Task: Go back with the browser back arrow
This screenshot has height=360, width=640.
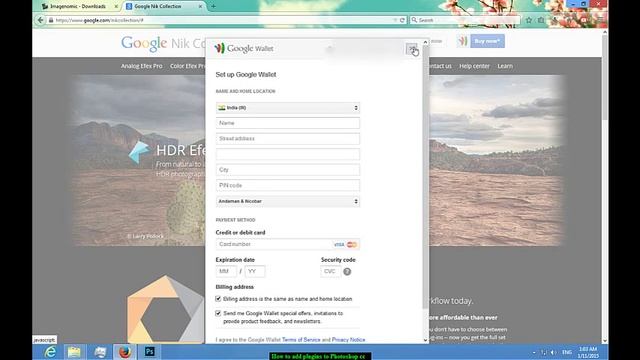Action: coord(40,20)
